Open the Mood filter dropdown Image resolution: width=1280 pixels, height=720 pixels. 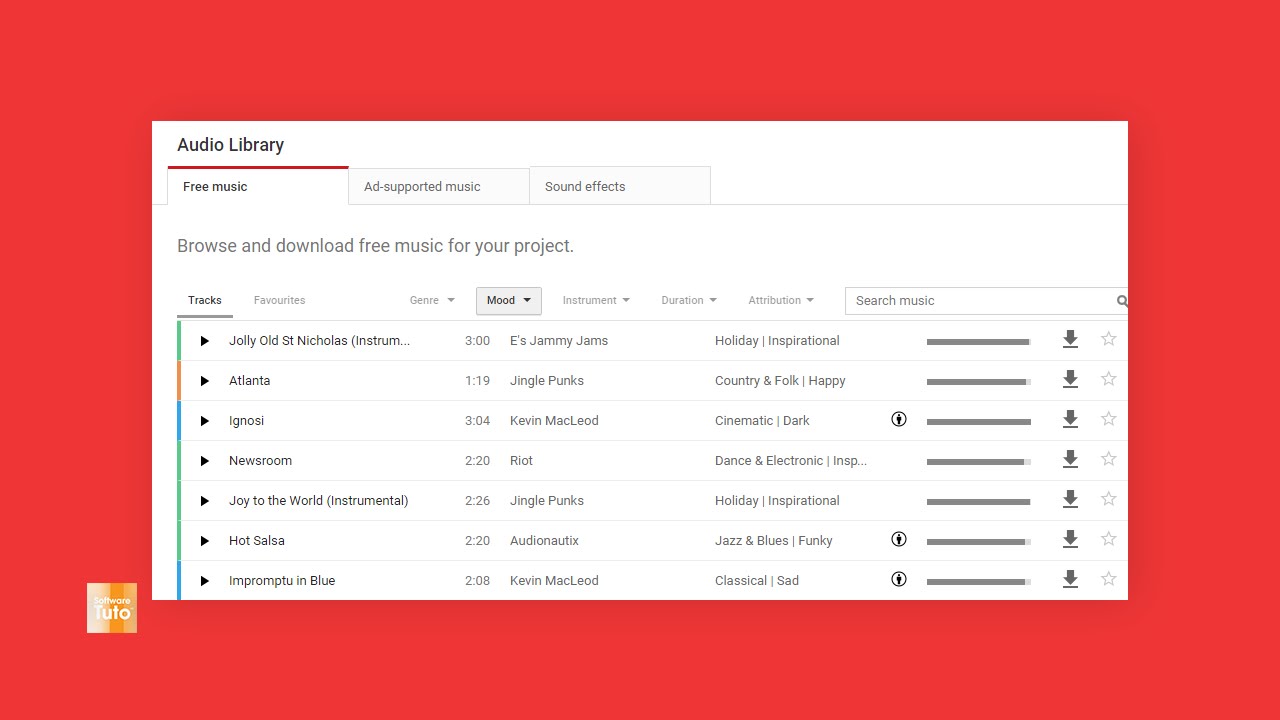pos(509,300)
